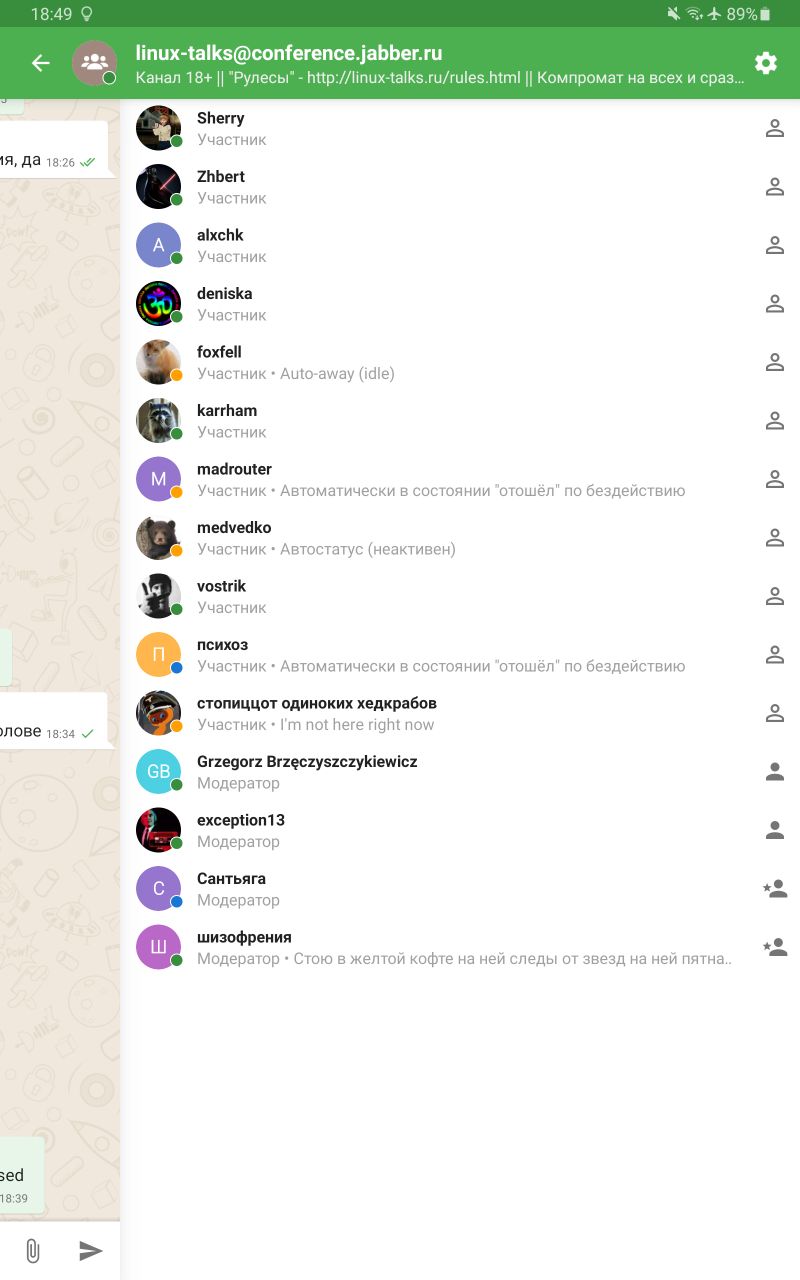Open Zhbert's avatar thumbnail
Image resolution: width=800 pixels, height=1280 pixels.
[158, 186]
